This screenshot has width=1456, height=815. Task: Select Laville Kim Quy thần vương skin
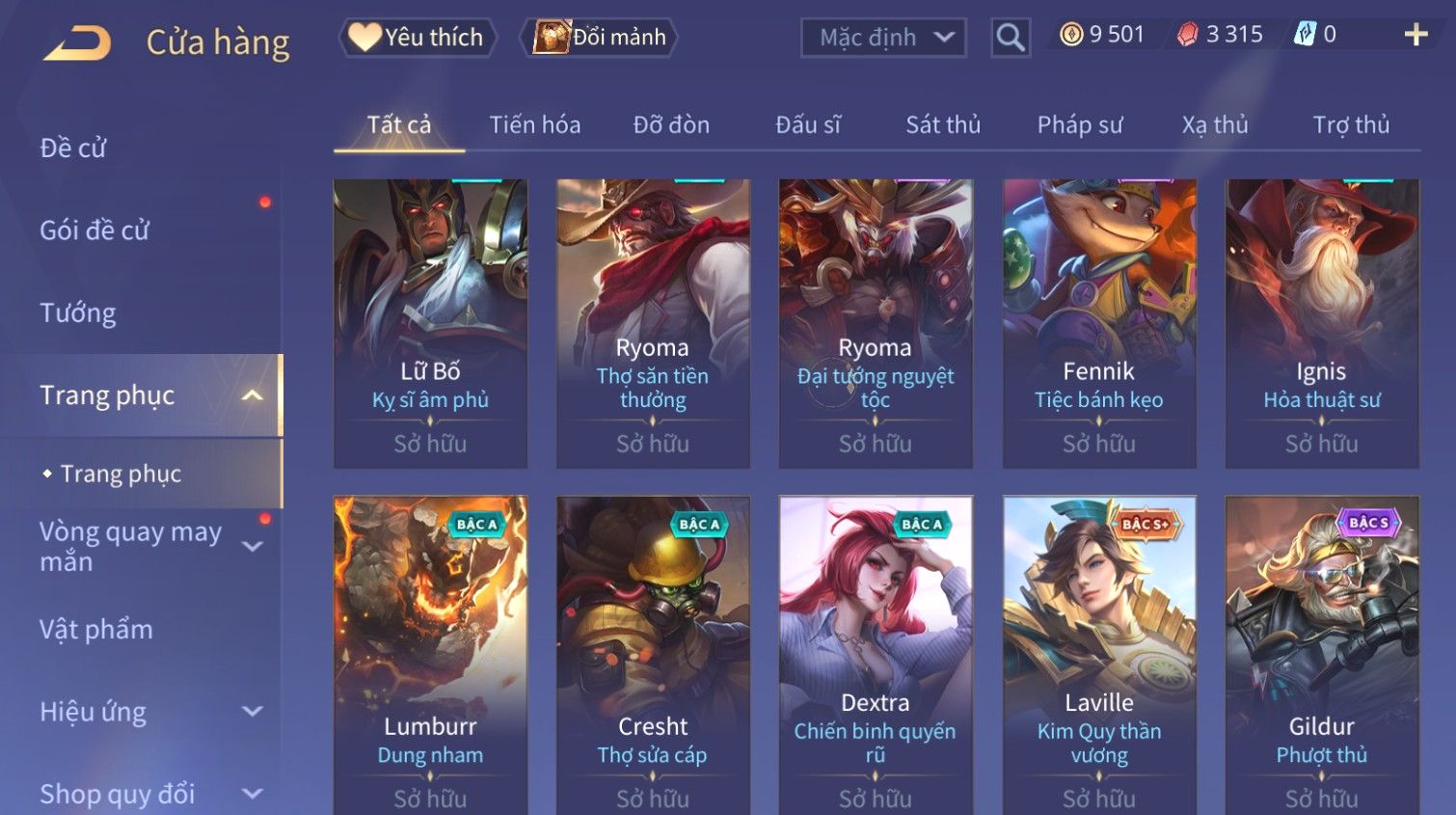point(1099,655)
